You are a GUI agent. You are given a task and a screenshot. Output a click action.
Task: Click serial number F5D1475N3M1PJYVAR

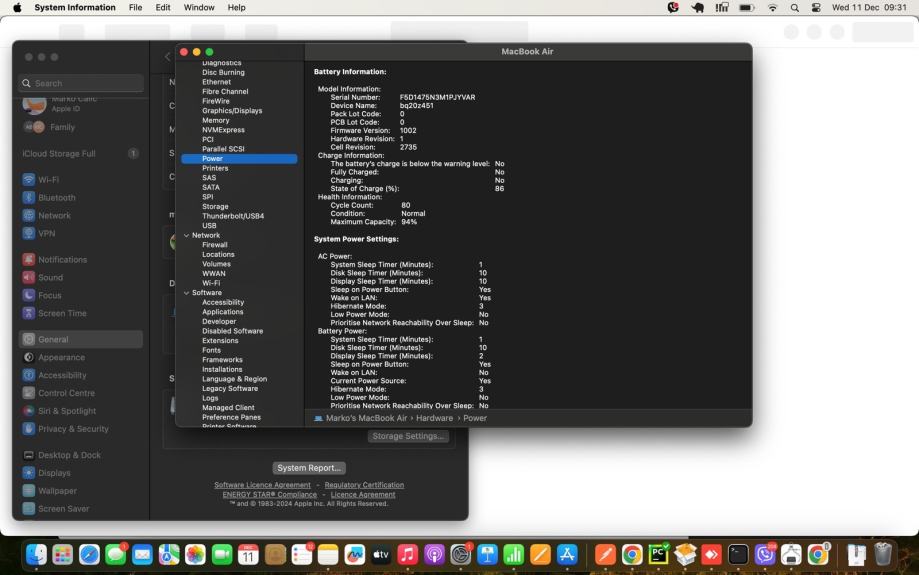(x=437, y=97)
